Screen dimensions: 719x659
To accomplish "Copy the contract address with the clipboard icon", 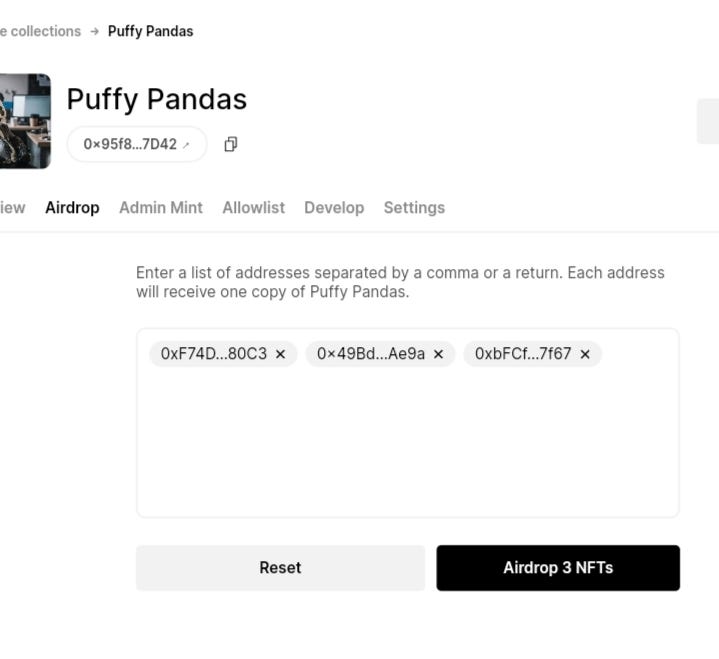I will (231, 144).
